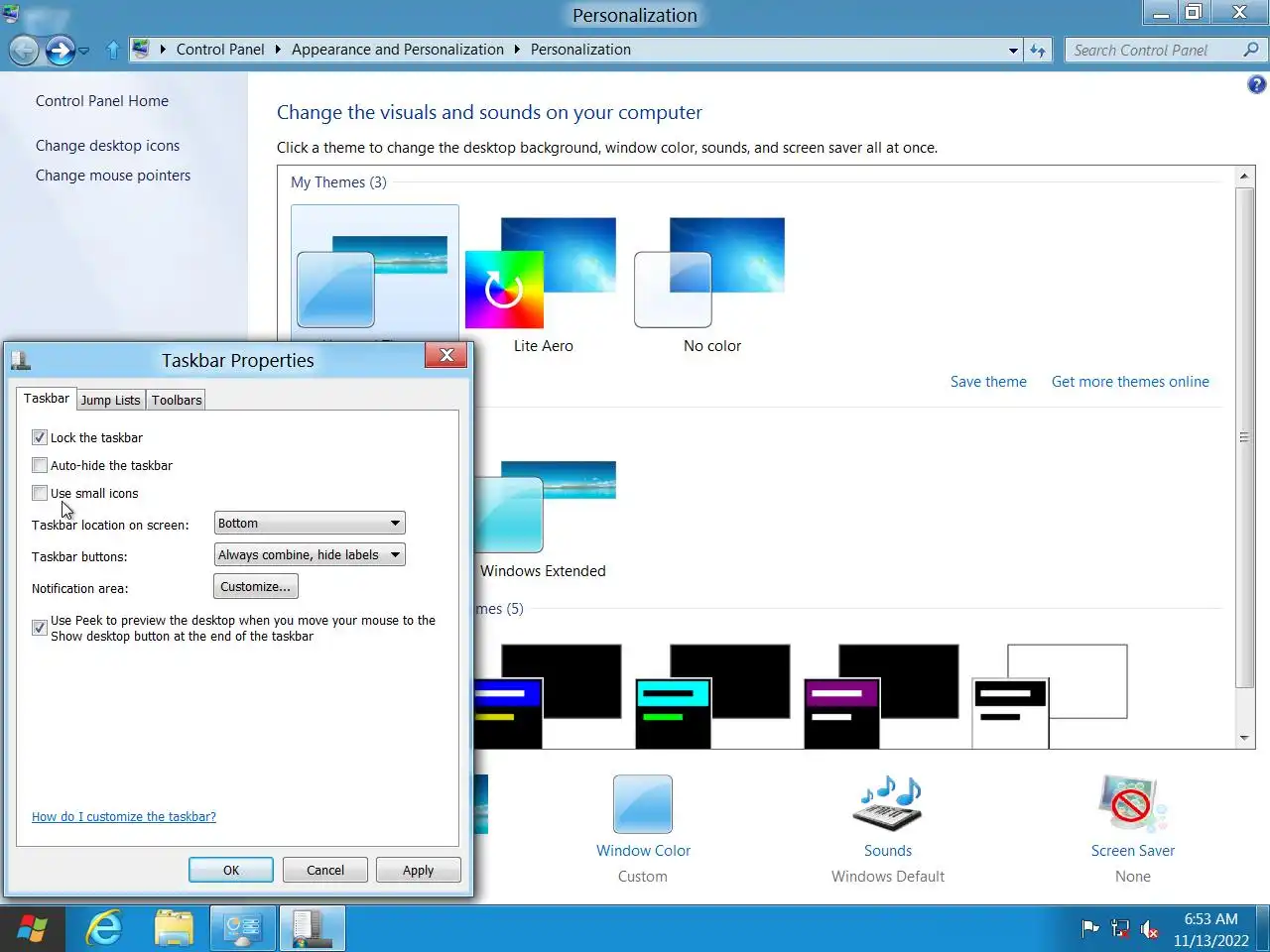Select Personalization breadcrumb

point(580,50)
